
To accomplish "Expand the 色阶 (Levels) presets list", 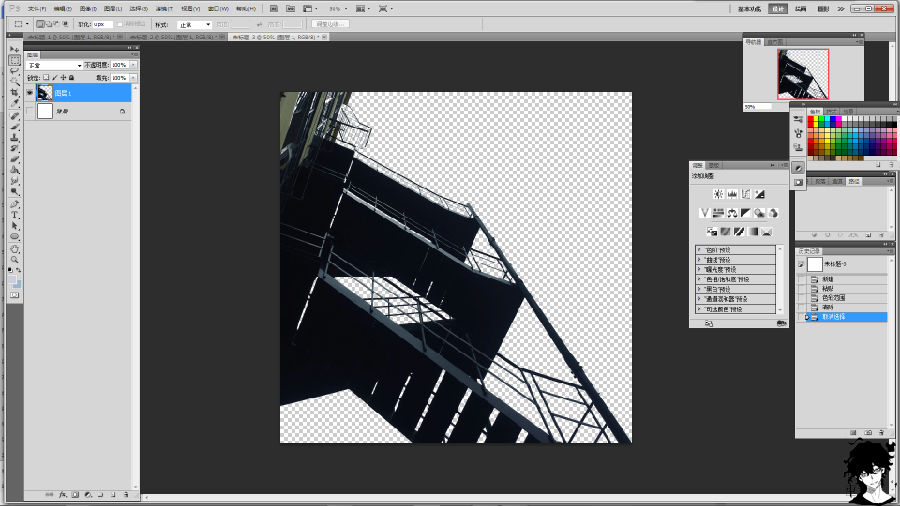I will 699,250.
